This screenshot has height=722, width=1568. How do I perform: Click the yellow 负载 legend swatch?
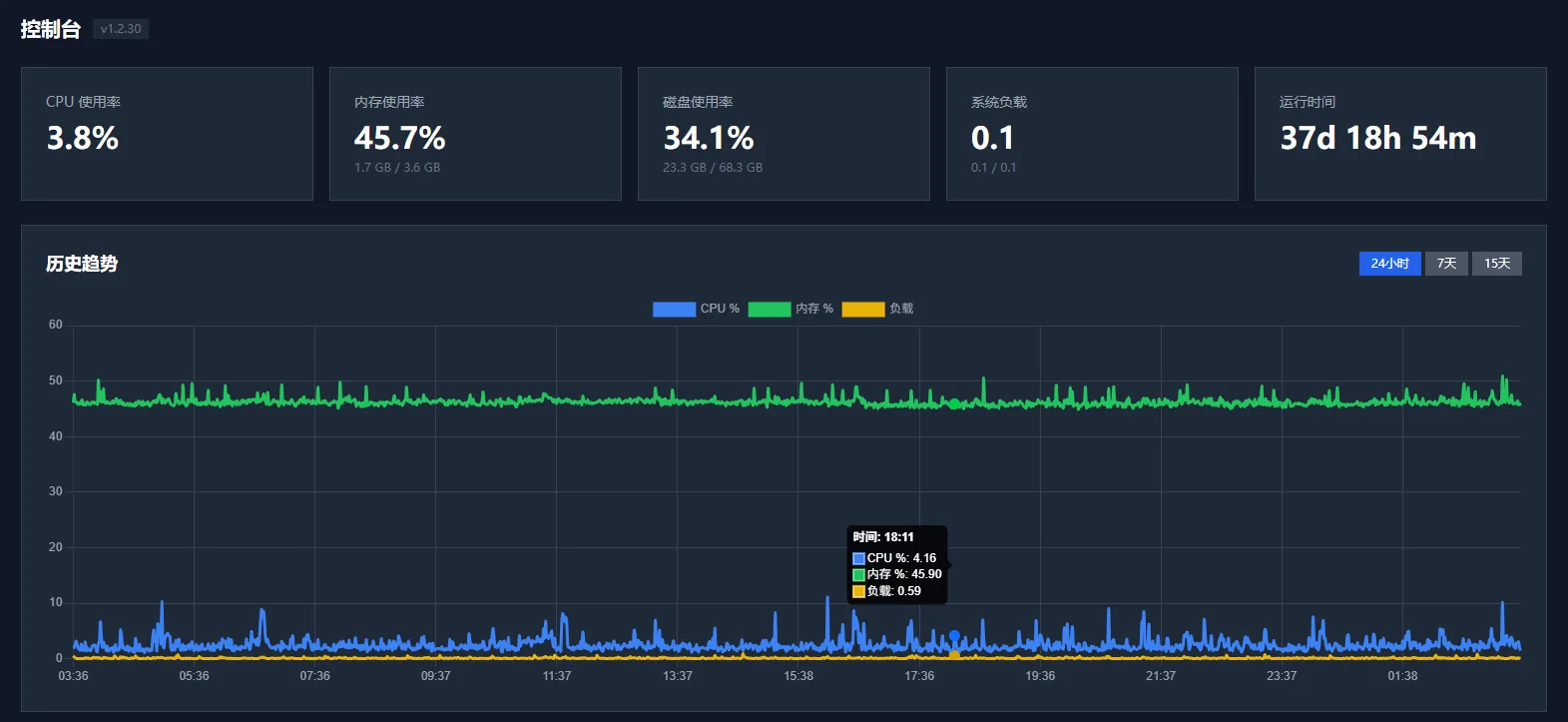pos(863,309)
